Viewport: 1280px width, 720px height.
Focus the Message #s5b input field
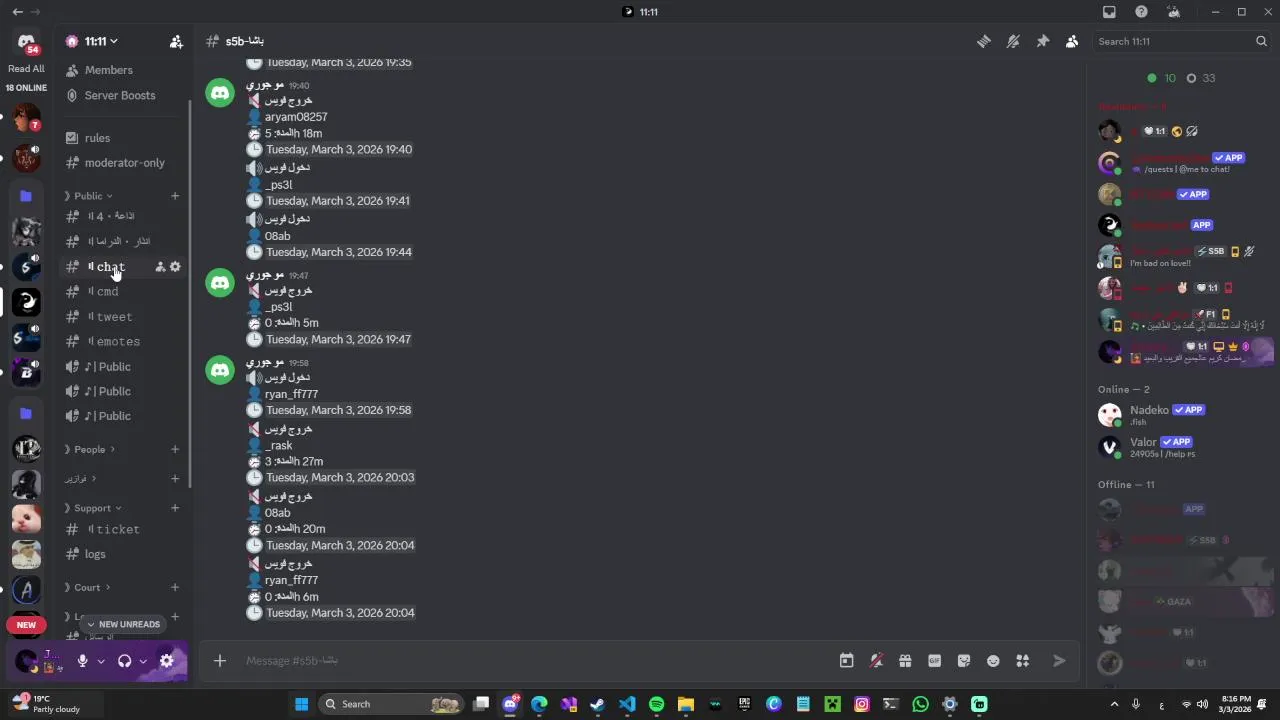(x=535, y=660)
